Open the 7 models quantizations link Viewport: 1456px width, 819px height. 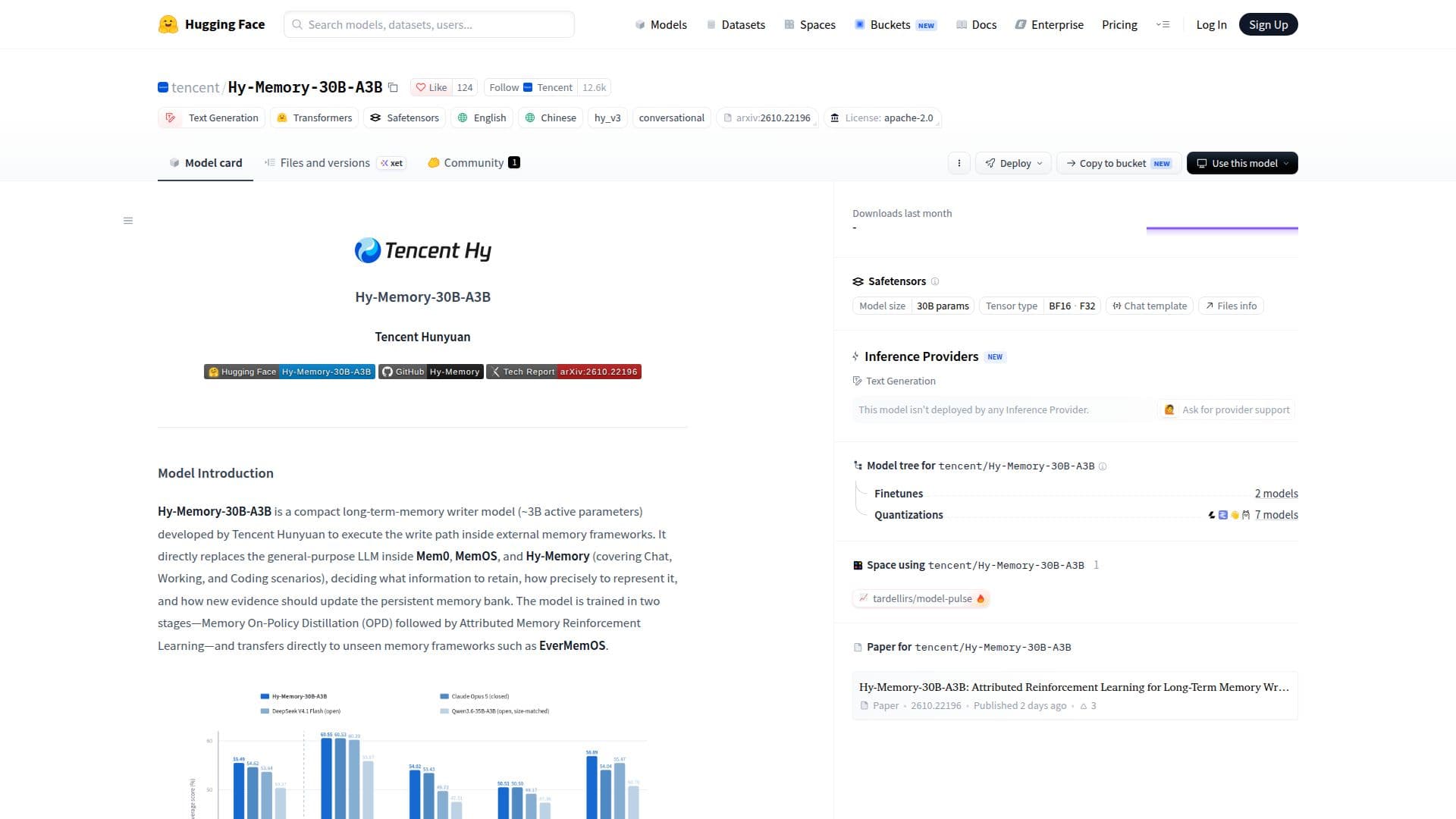[x=1276, y=515]
